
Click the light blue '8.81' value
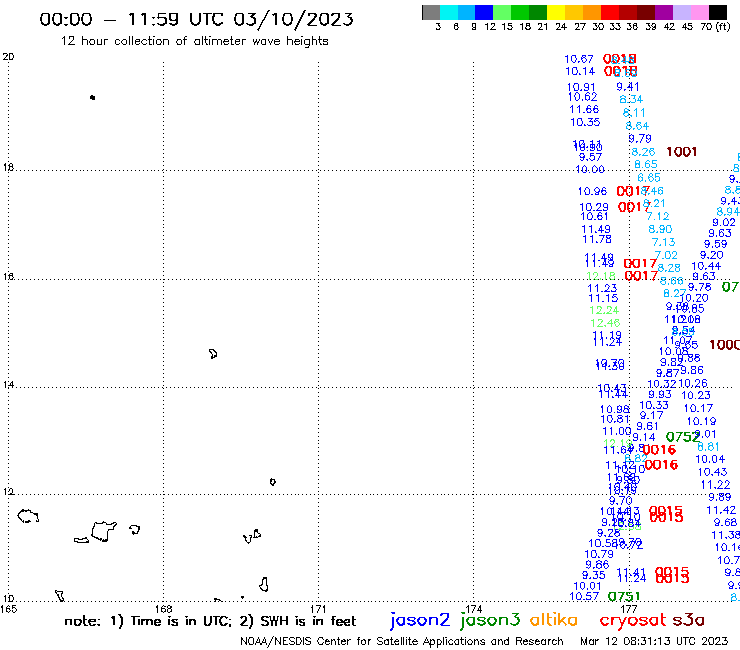pos(708,447)
